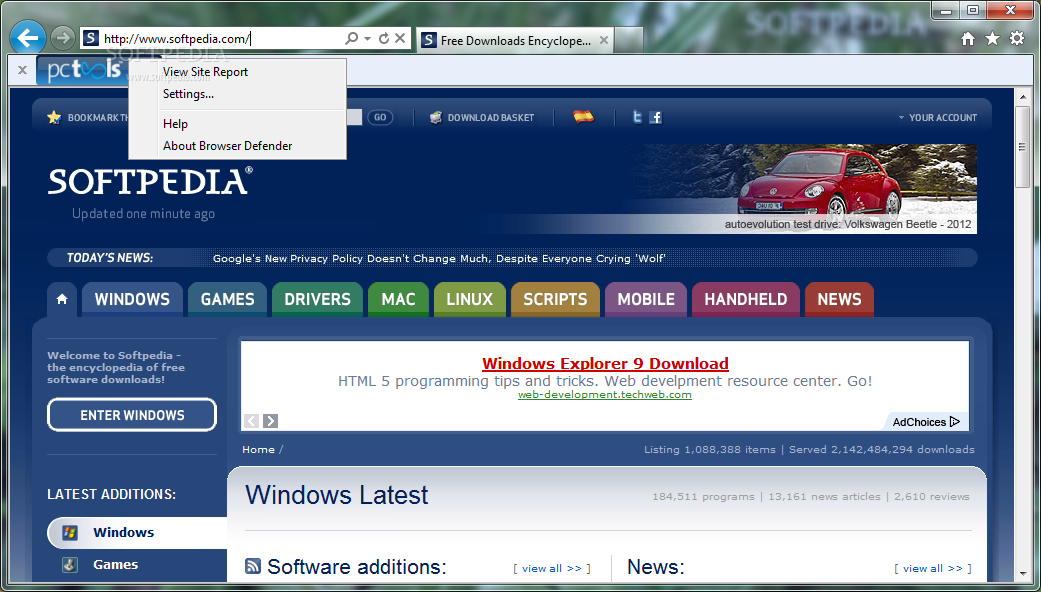Focus the URL address field
1041x592 pixels.
click(x=222, y=39)
